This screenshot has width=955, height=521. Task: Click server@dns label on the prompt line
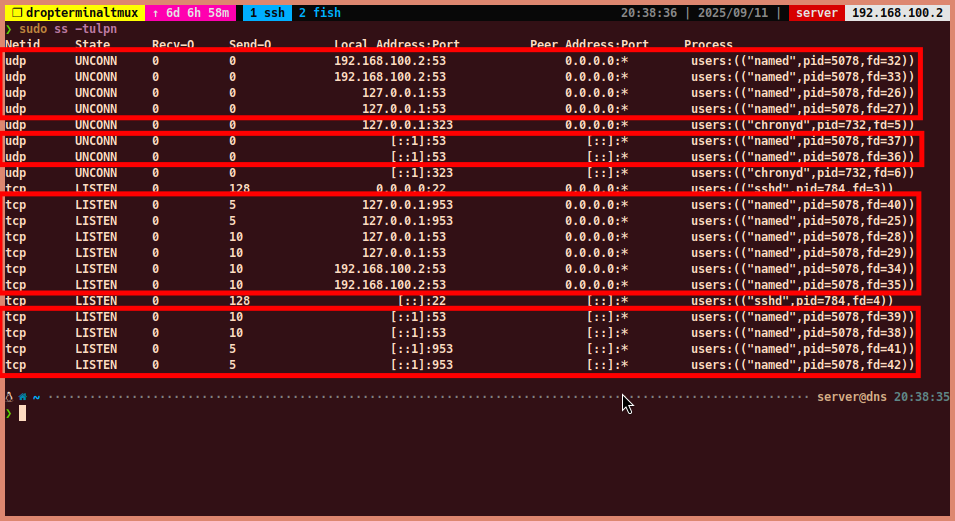coord(851,397)
